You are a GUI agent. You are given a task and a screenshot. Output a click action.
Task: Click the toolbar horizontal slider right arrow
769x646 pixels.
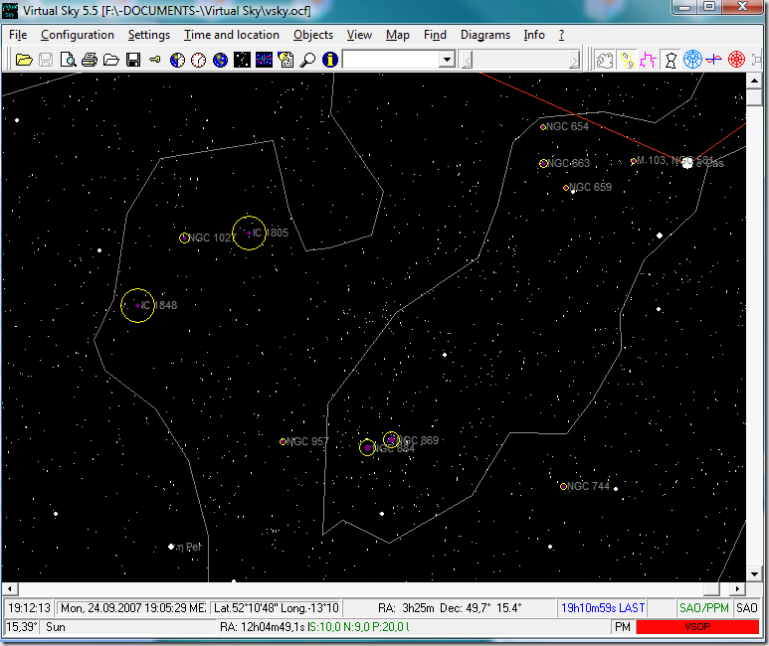tap(574, 60)
